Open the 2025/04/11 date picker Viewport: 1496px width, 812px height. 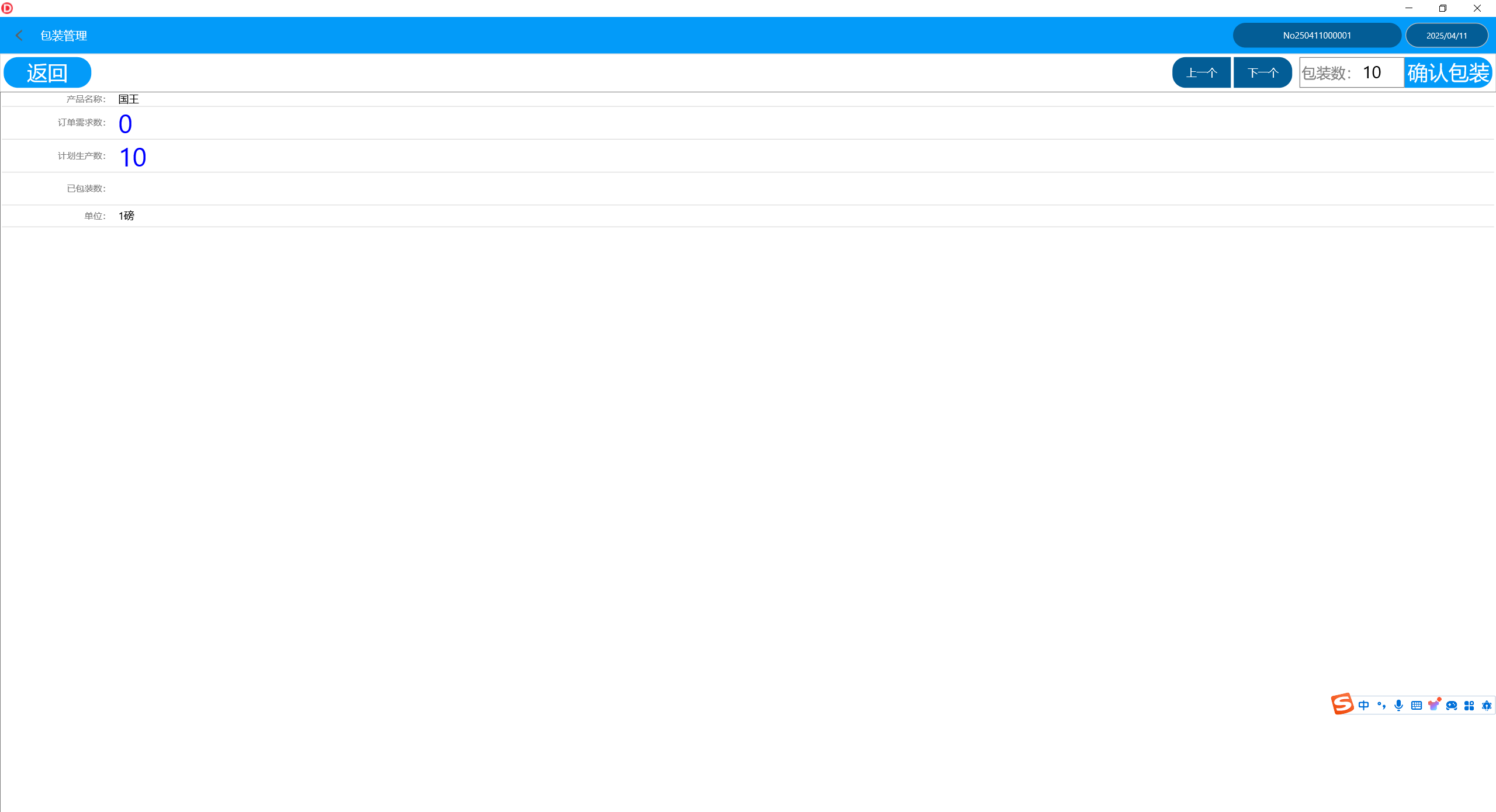(x=1446, y=36)
